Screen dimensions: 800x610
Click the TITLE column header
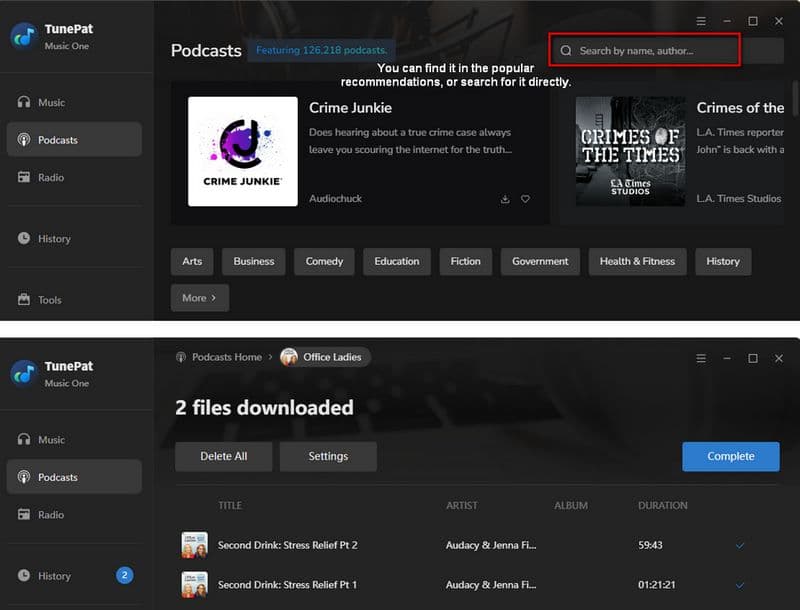[230, 505]
